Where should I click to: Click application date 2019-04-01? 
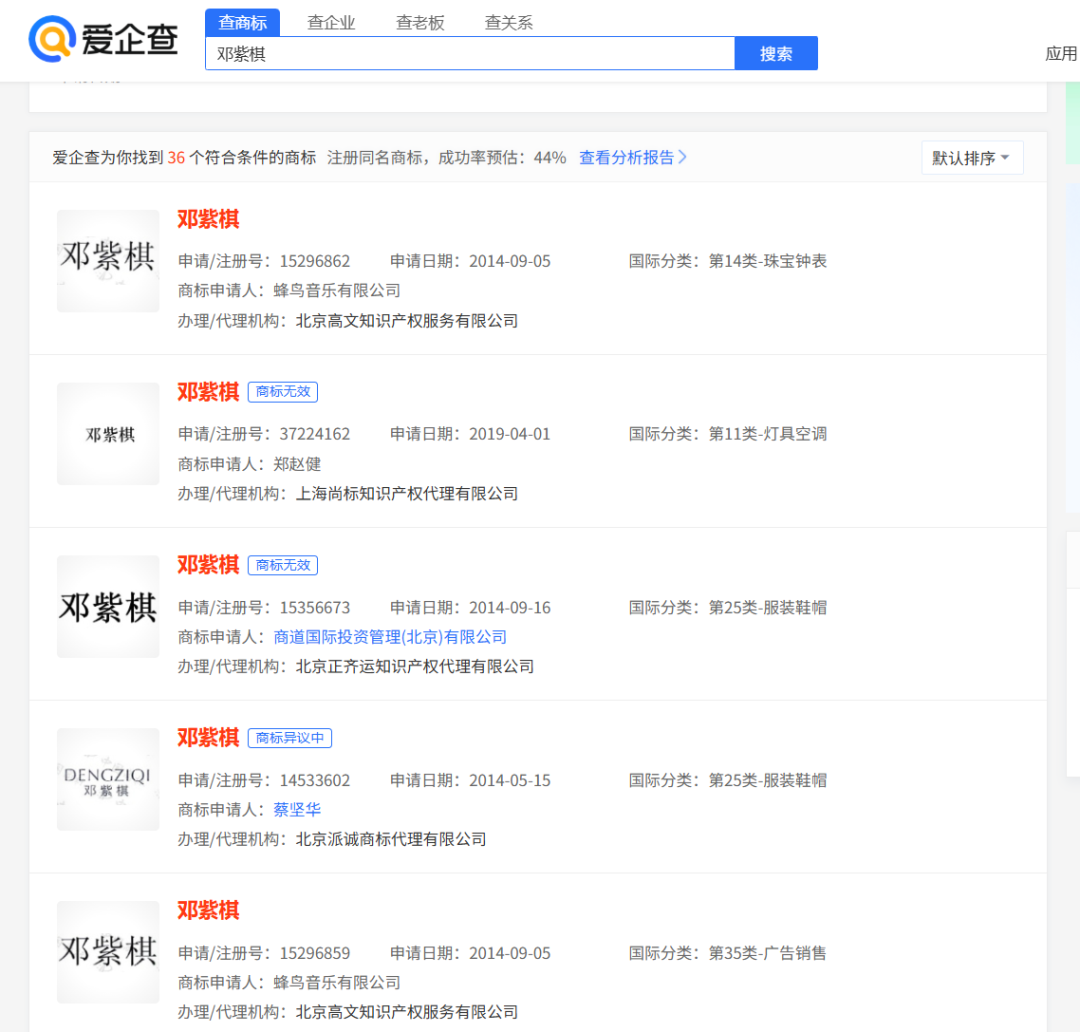(510, 435)
